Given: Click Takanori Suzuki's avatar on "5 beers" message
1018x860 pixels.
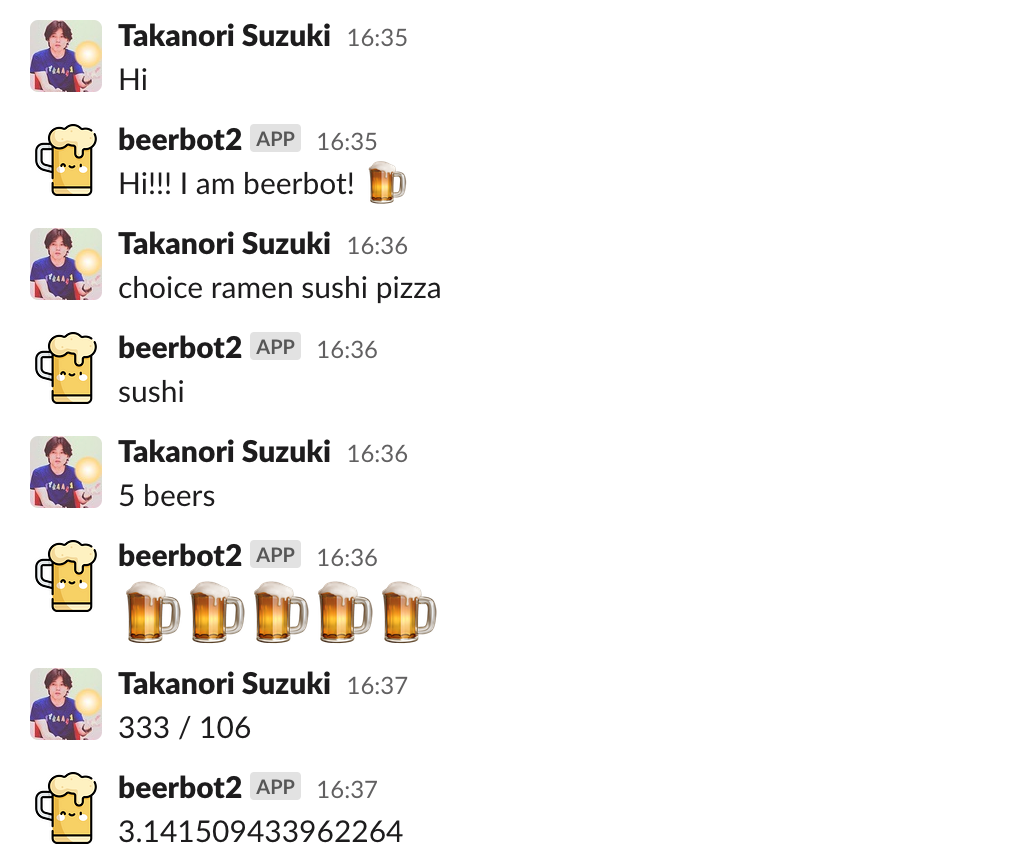Looking at the screenshot, I should point(66,472).
